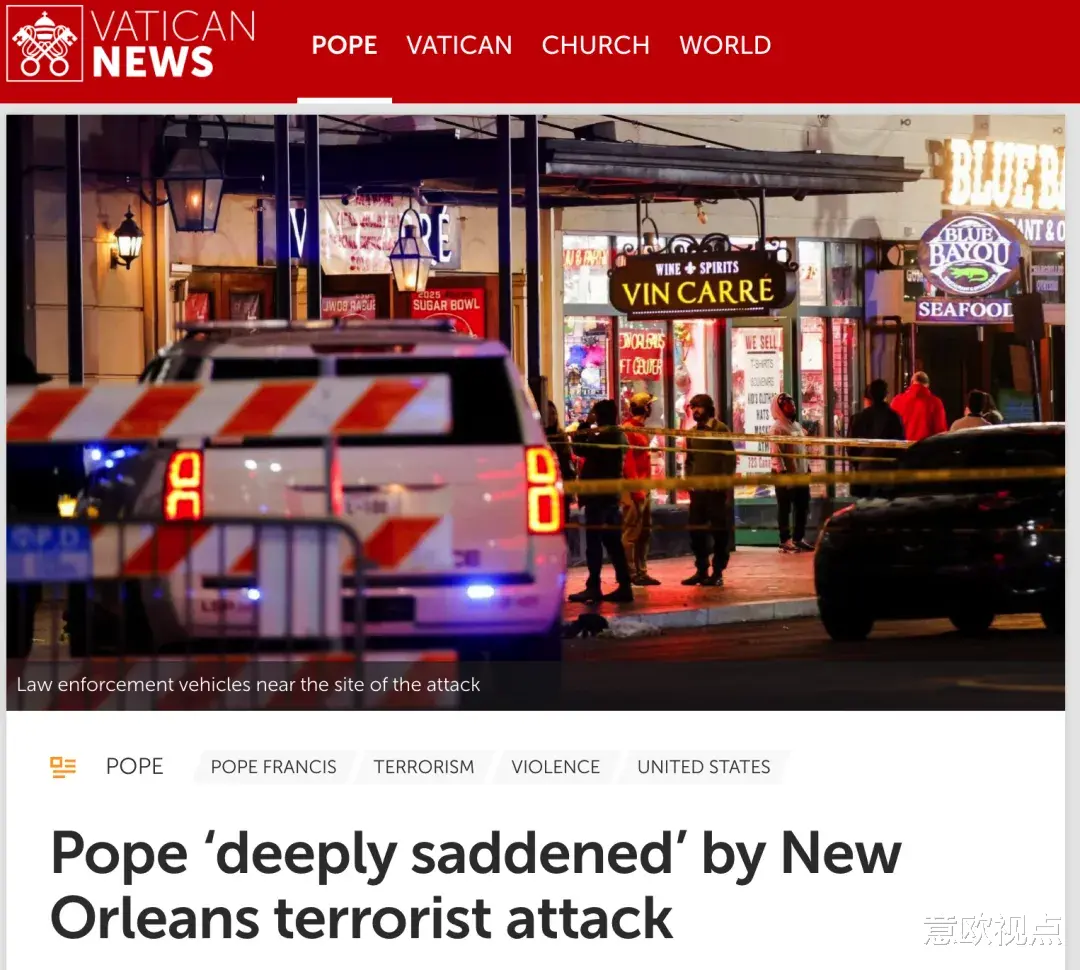
Task: Select the POPE navigation tab
Action: (x=344, y=45)
